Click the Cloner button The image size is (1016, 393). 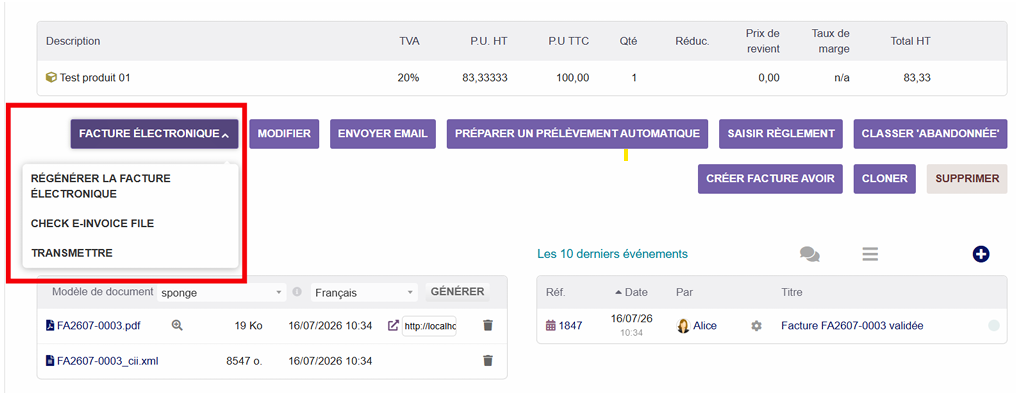pyautogui.click(x=884, y=179)
